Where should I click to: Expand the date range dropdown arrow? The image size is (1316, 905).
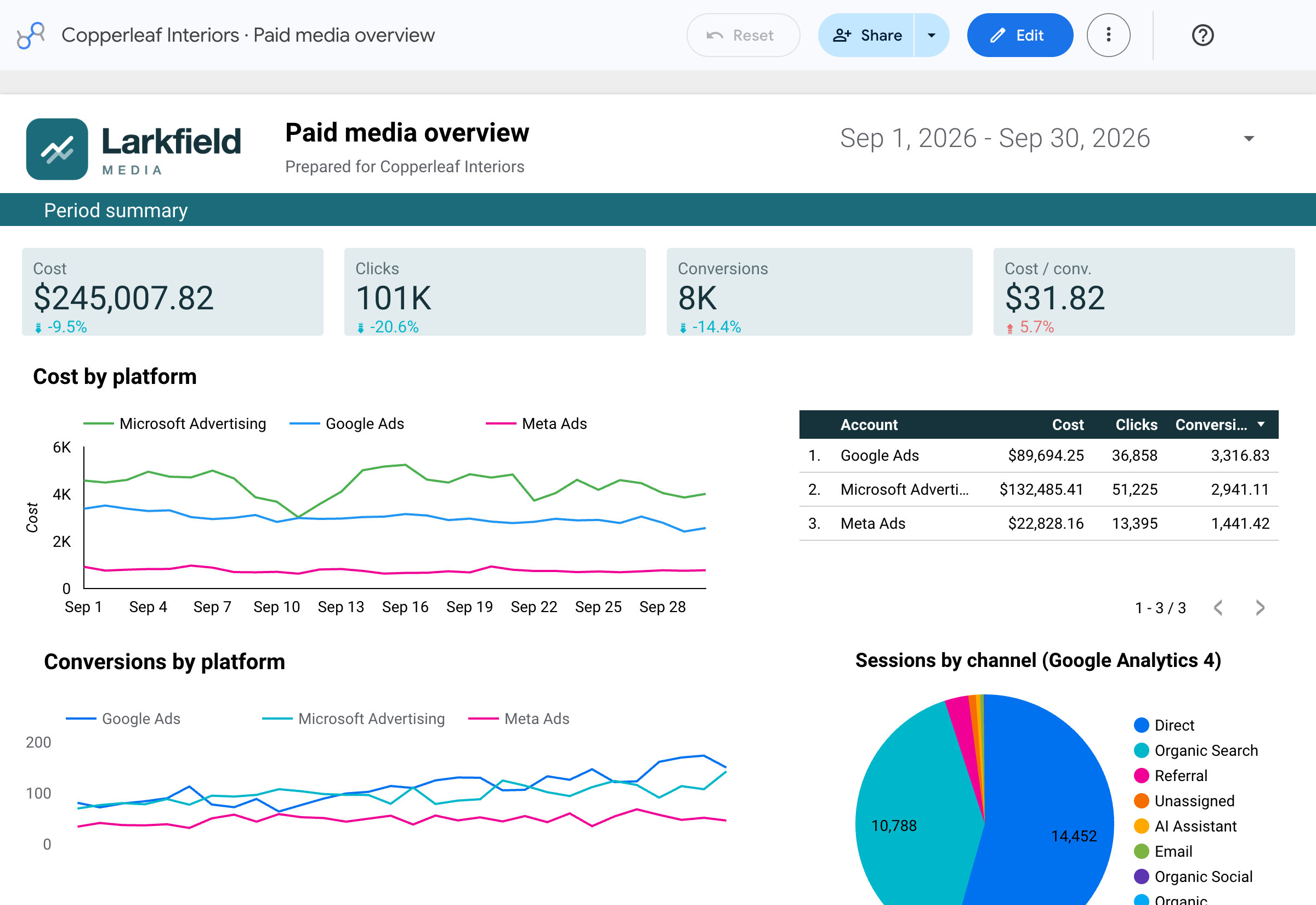1249,138
